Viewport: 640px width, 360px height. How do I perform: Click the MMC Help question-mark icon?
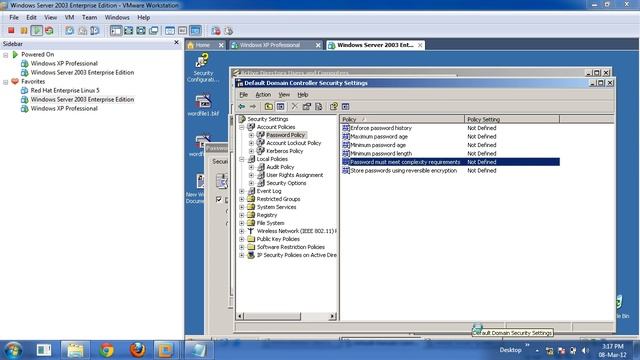333,107
